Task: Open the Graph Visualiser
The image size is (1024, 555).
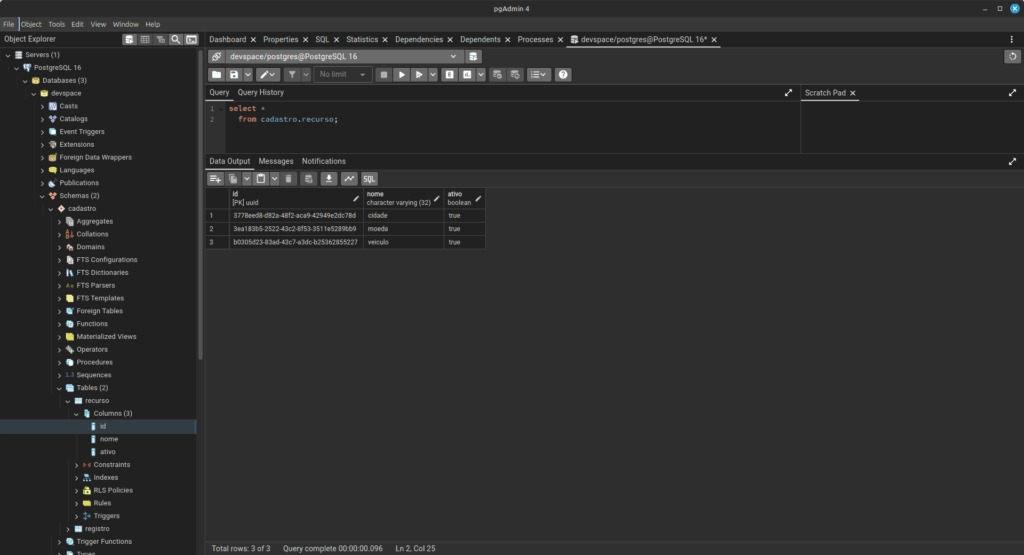Action: point(349,179)
